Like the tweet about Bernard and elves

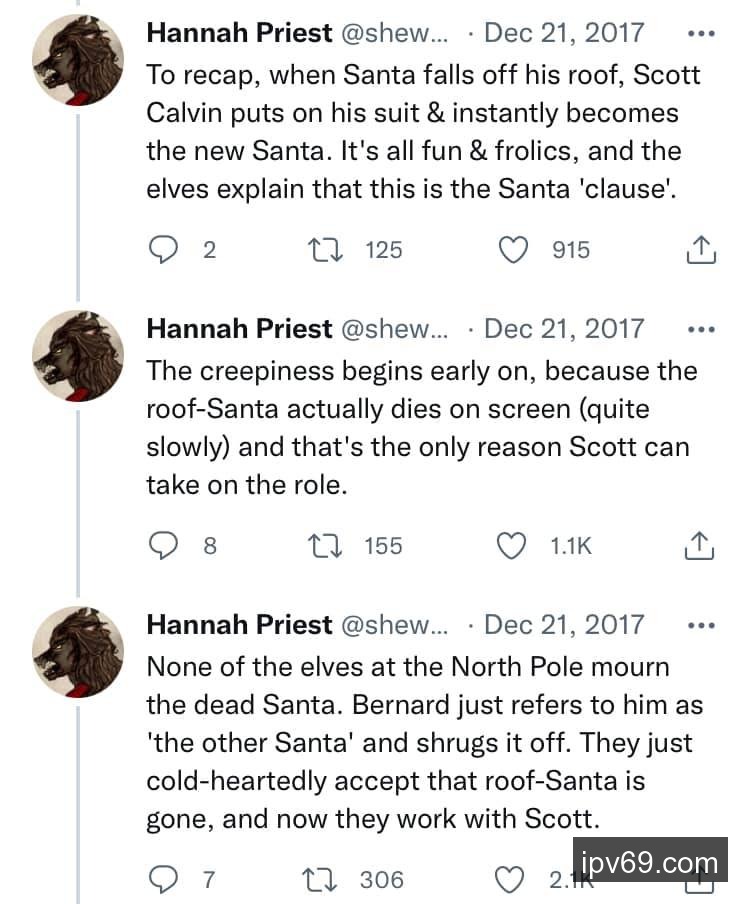512,879
